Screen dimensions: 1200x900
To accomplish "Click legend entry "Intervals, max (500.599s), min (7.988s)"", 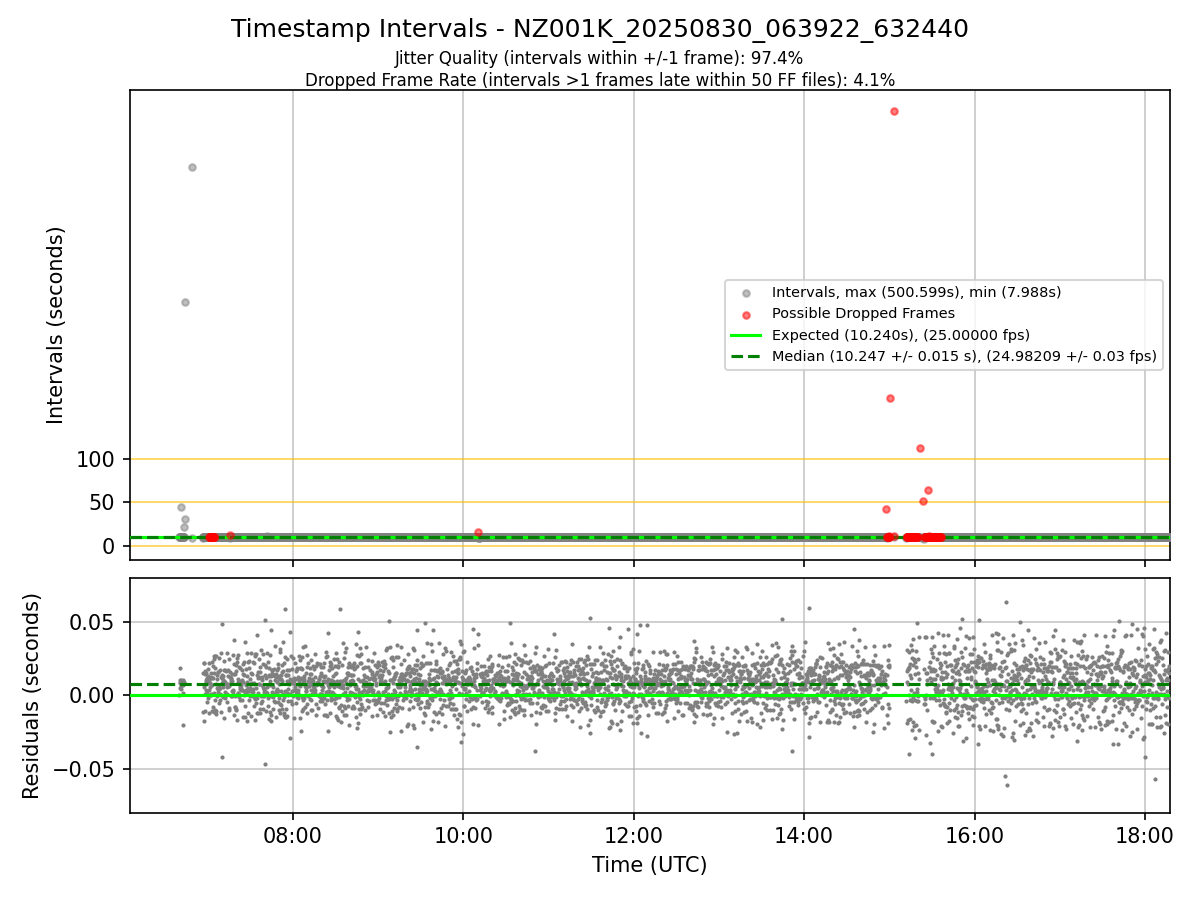I will [x=916, y=292].
